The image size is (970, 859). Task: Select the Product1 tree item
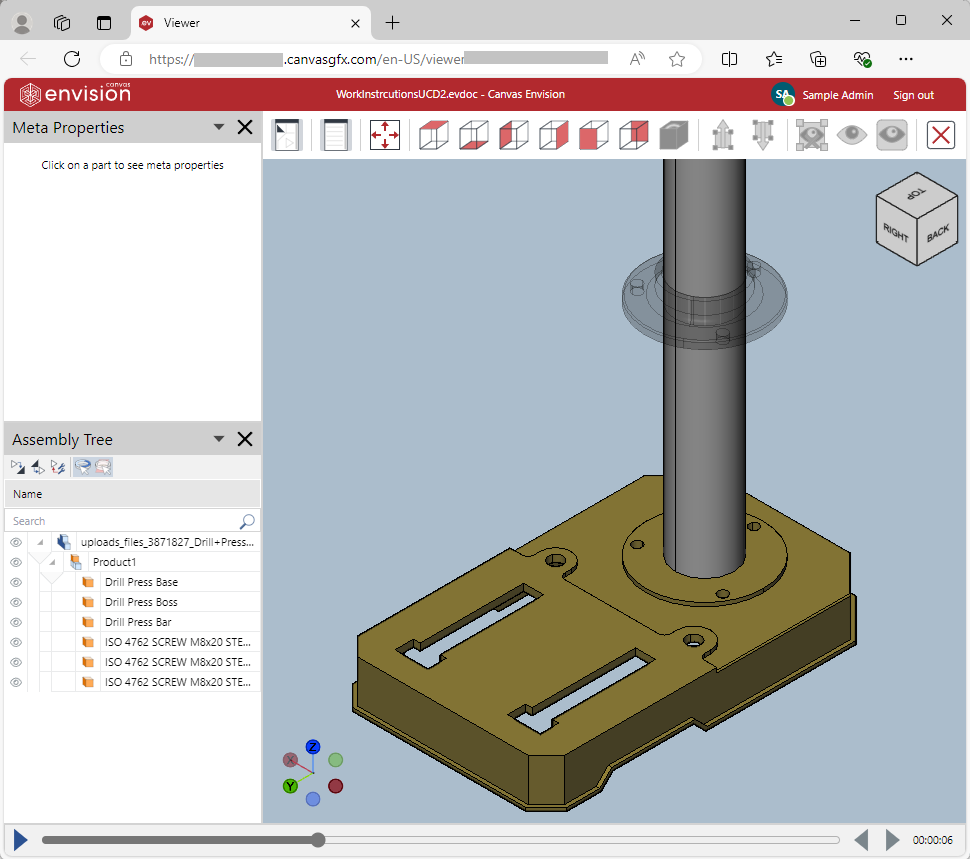pos(114,562)
